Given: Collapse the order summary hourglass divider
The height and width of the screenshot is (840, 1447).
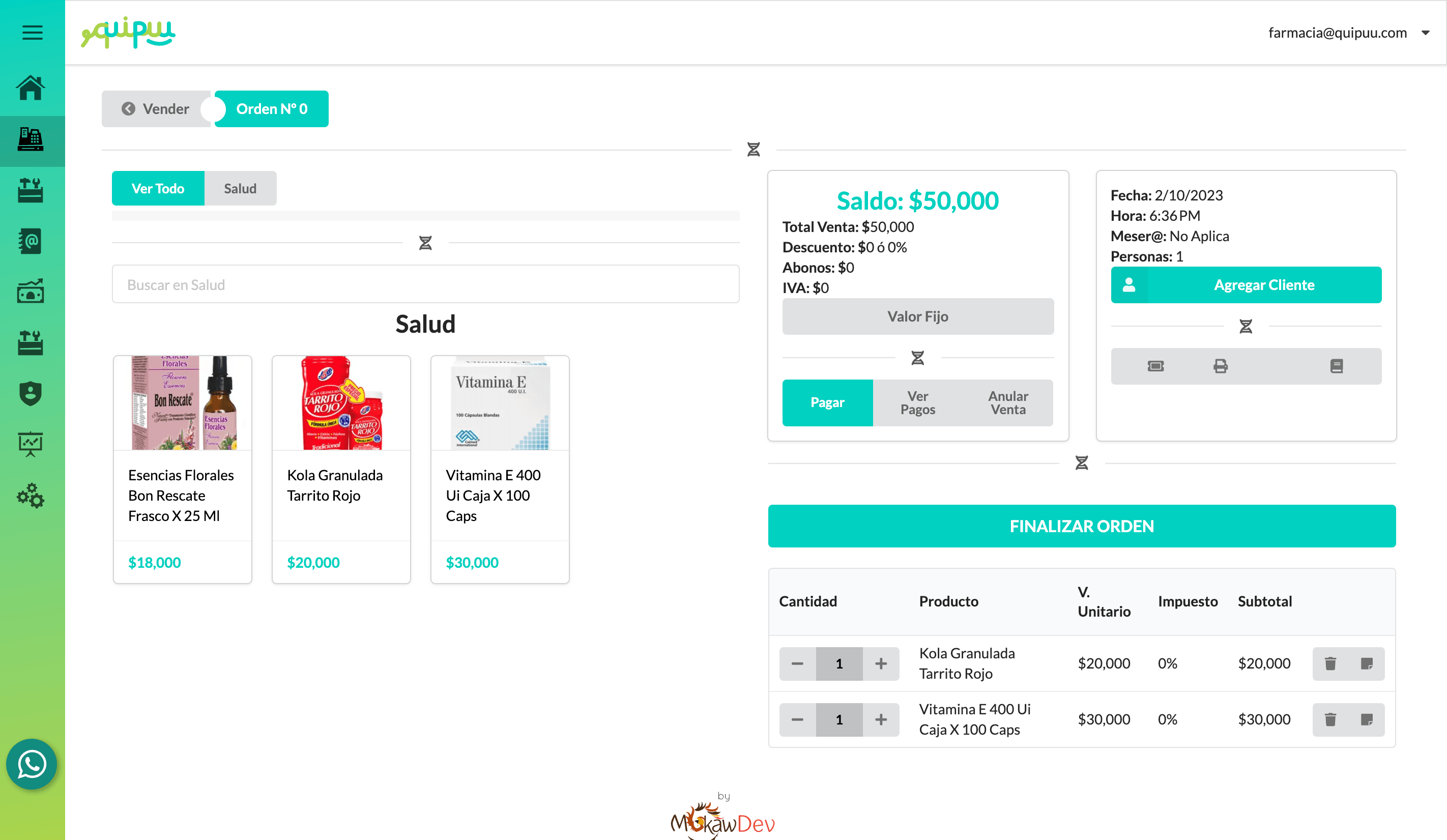Looking at the screenshot, I should [x=1081, y=463].
